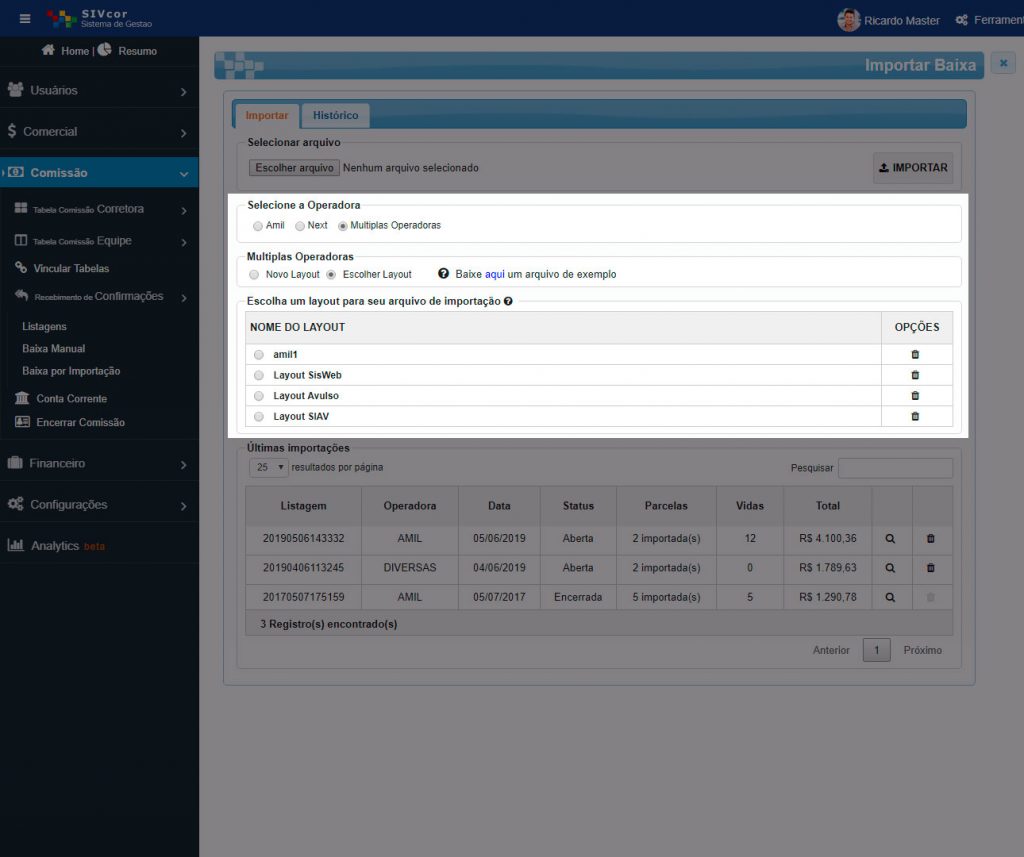Open the Ferramentas gears icon
This screenshot has width=1024, height=857.
tap(961, 20)
